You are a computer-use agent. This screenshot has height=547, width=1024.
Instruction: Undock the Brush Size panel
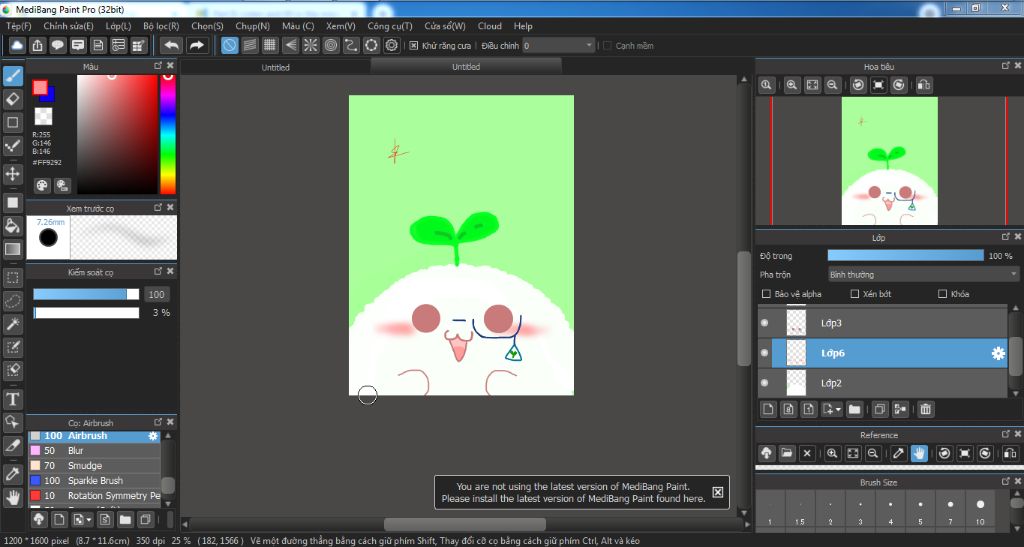(x=1006, y=482)
